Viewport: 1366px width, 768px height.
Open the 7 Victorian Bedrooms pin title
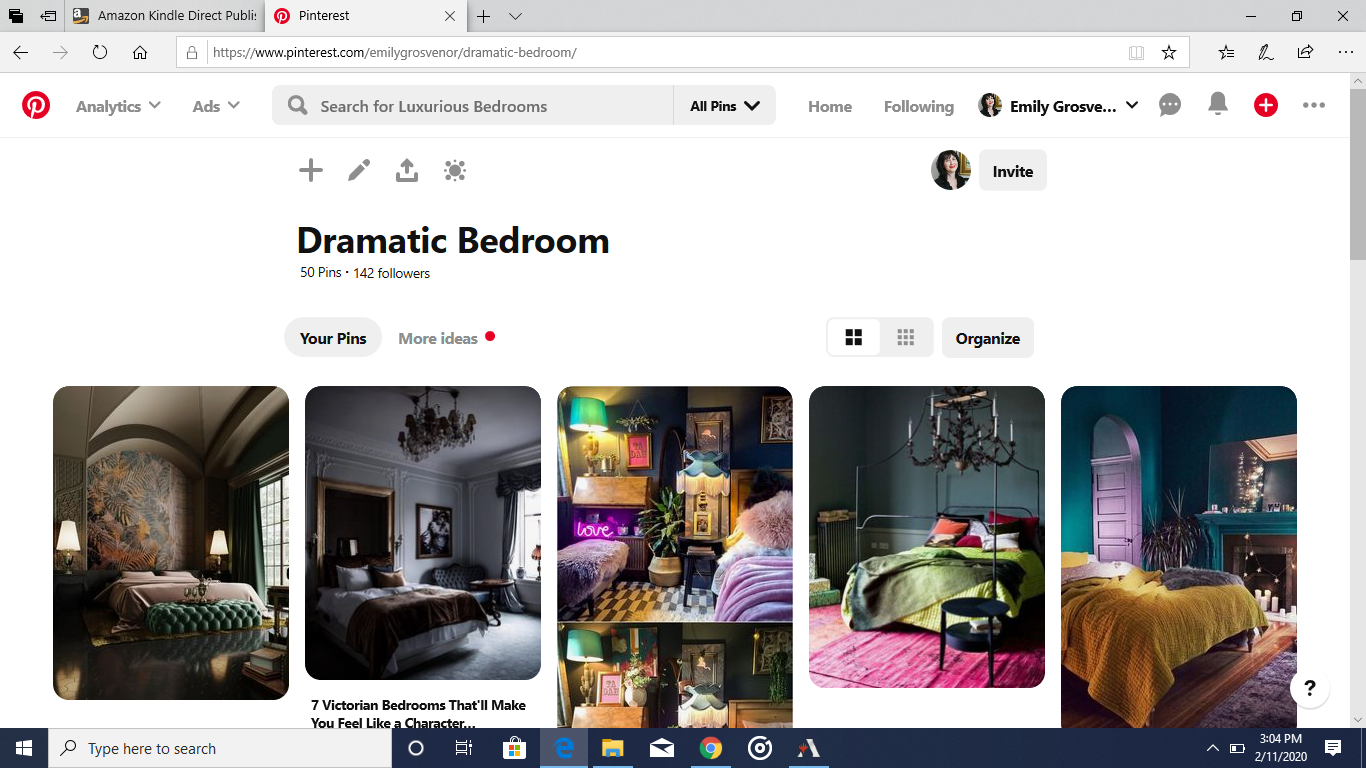tap(418, 714)
